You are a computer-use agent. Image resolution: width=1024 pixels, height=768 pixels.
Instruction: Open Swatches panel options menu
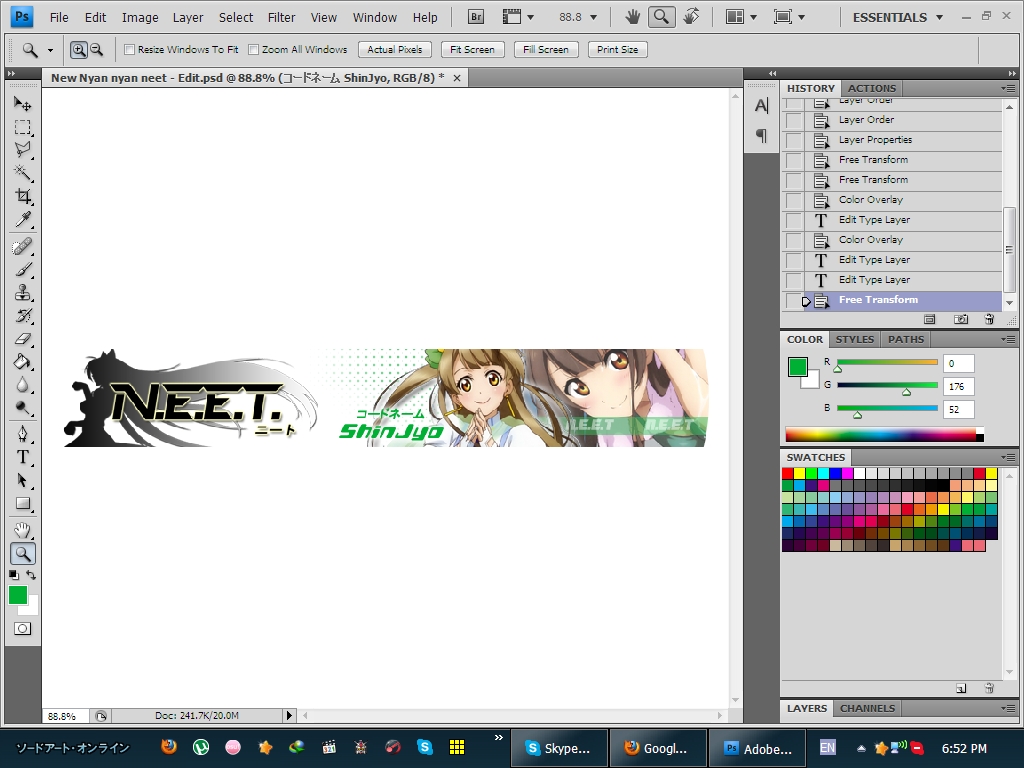coord(1008,457)
